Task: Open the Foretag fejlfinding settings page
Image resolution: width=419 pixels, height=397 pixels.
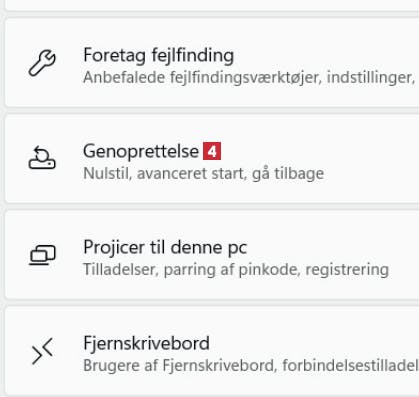Action: pyautogui.click(x=212, y=63)
